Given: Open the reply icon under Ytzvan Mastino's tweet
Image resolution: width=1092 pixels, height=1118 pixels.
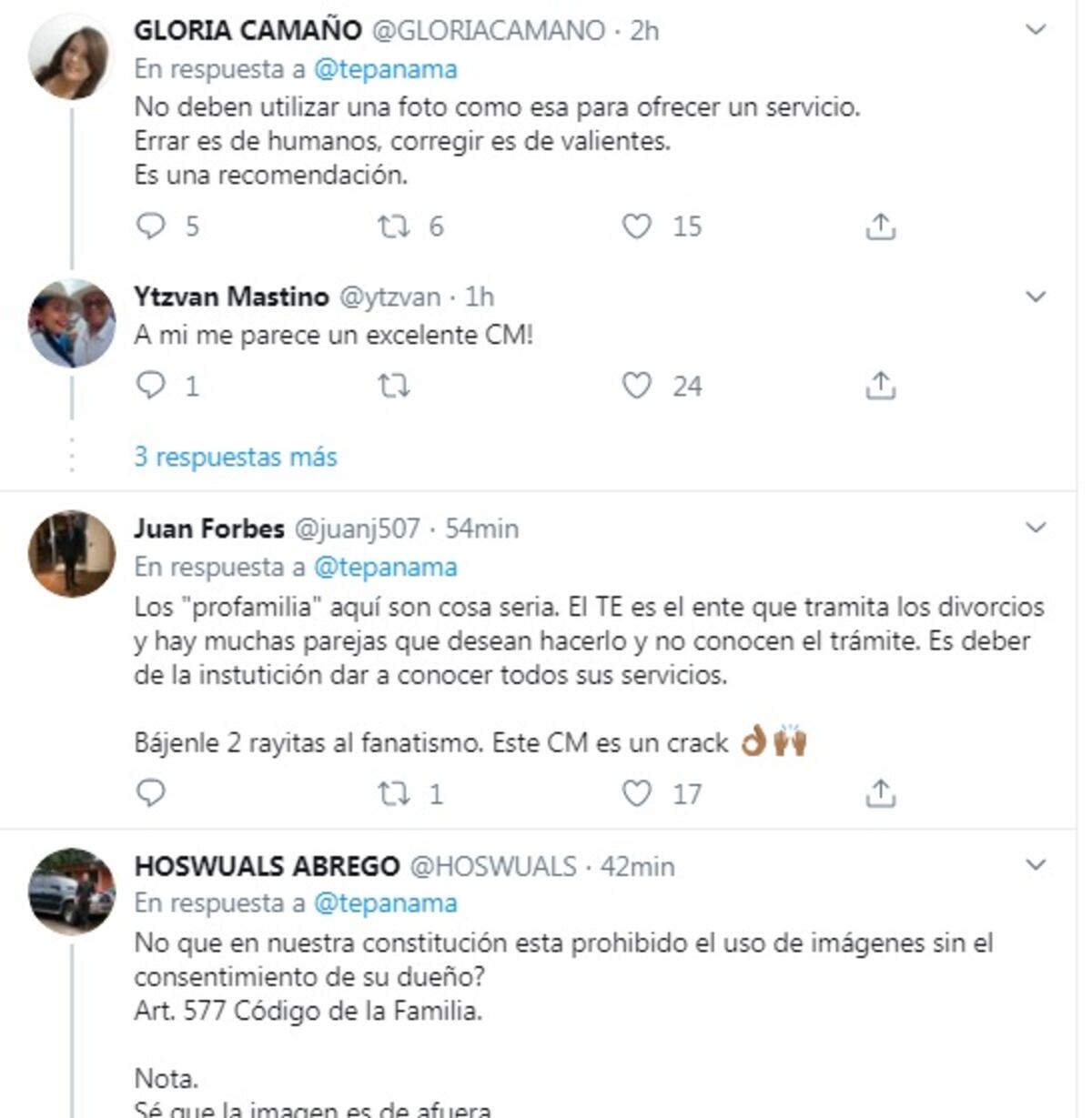Looking at the screenshot, I should [x=153, y=387].
